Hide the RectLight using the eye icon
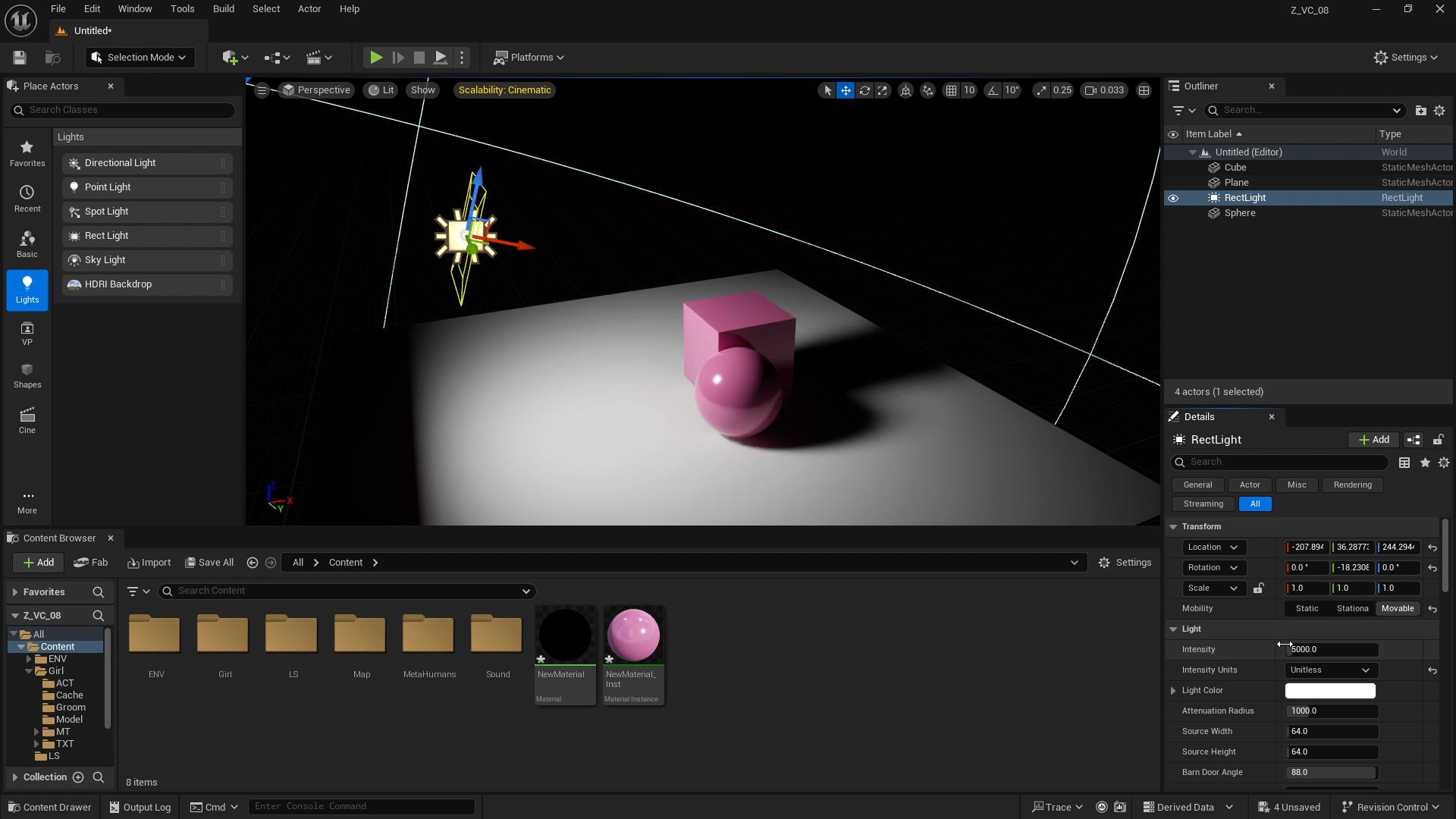The width and height of the screenshot is (1456, 819). click(1173, 198)
